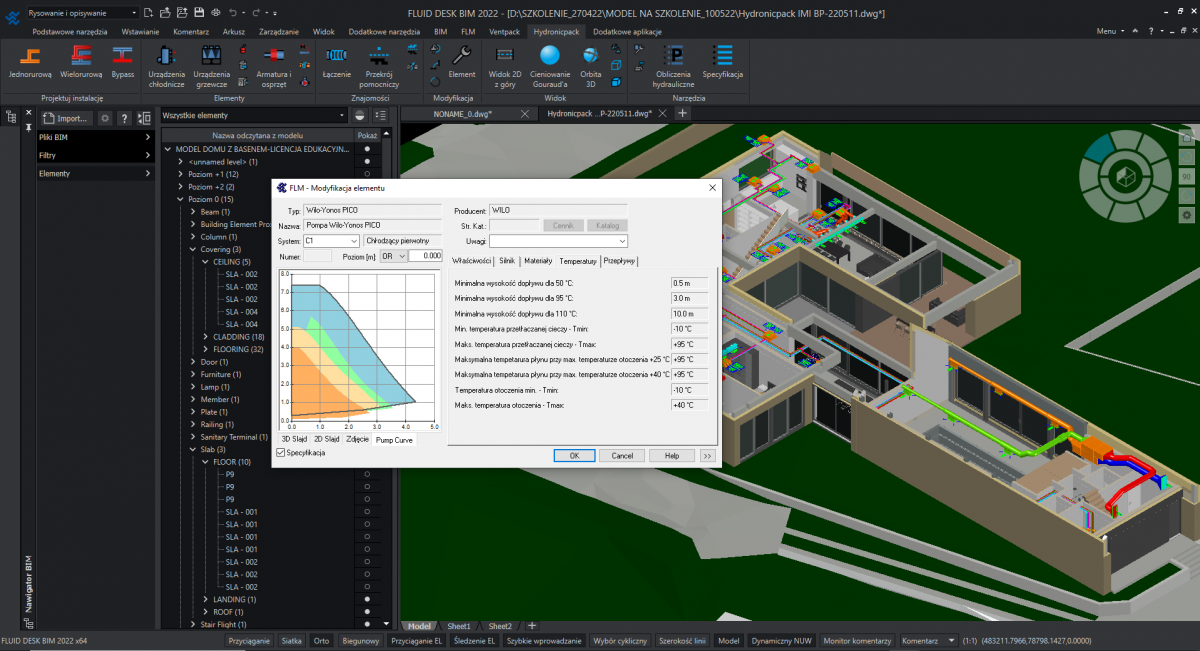This screenshot has width=1200, height=651.
Task: Toggle Siatka grid in status bar
Action: (291, 640)
